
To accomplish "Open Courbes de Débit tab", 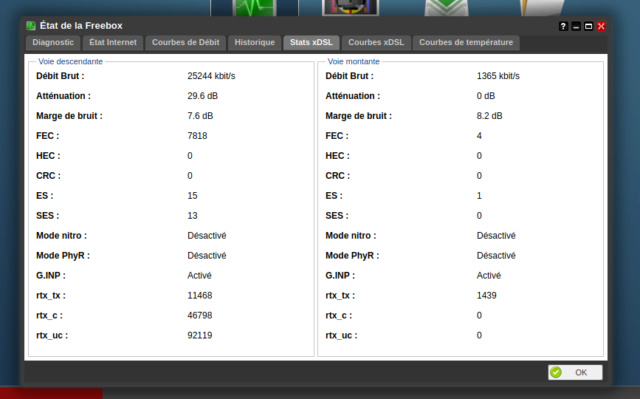I will (186, 42).
